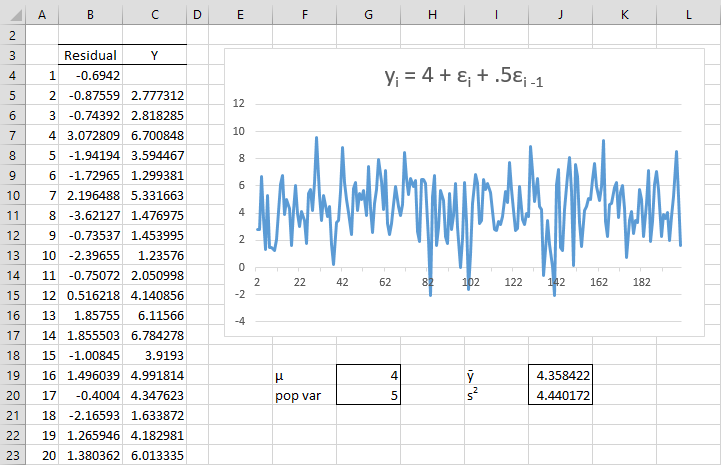The width and height of the screenshot is (721, 465).
Task: Select the s² label cell
Action: pos(496,395)
